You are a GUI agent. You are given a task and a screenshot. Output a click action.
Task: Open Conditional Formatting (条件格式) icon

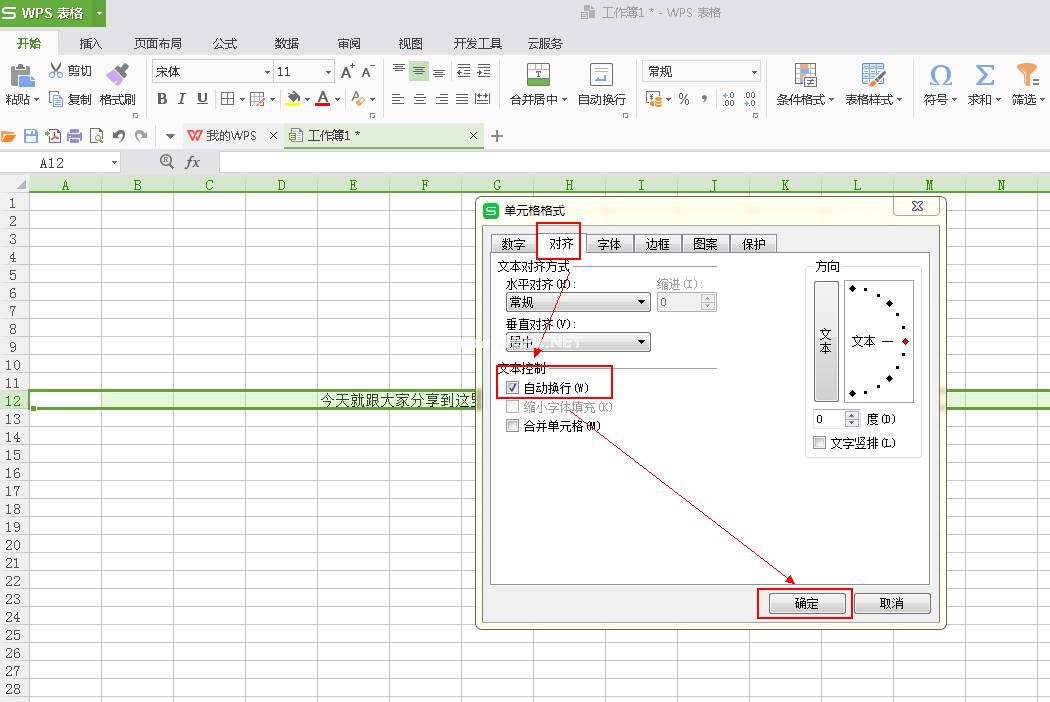[x=805, y=76]
